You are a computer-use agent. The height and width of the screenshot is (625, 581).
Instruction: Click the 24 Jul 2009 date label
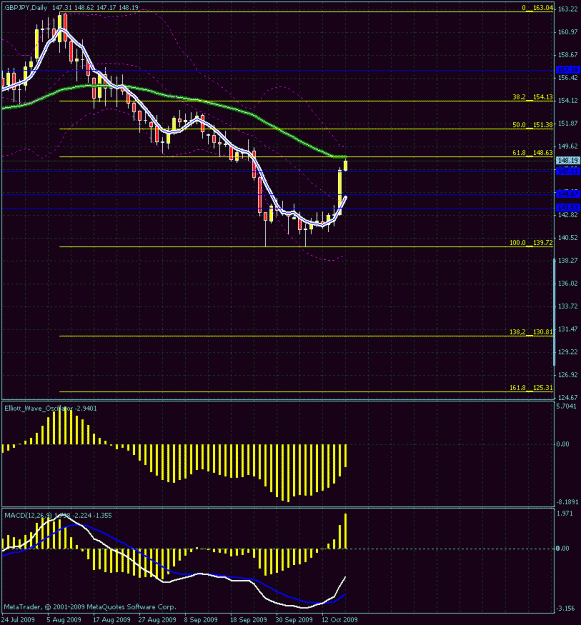pos(18,620)
